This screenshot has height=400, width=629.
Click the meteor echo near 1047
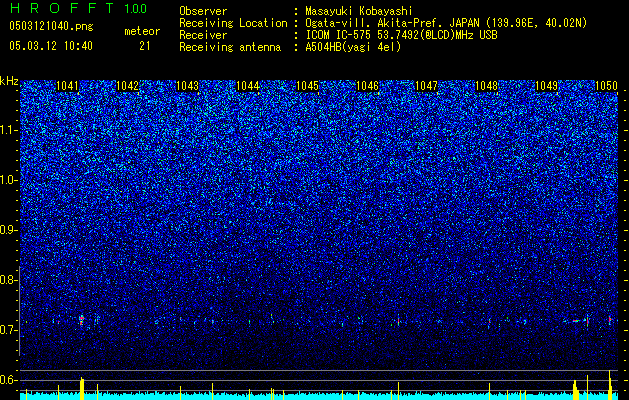coord(398,321)
